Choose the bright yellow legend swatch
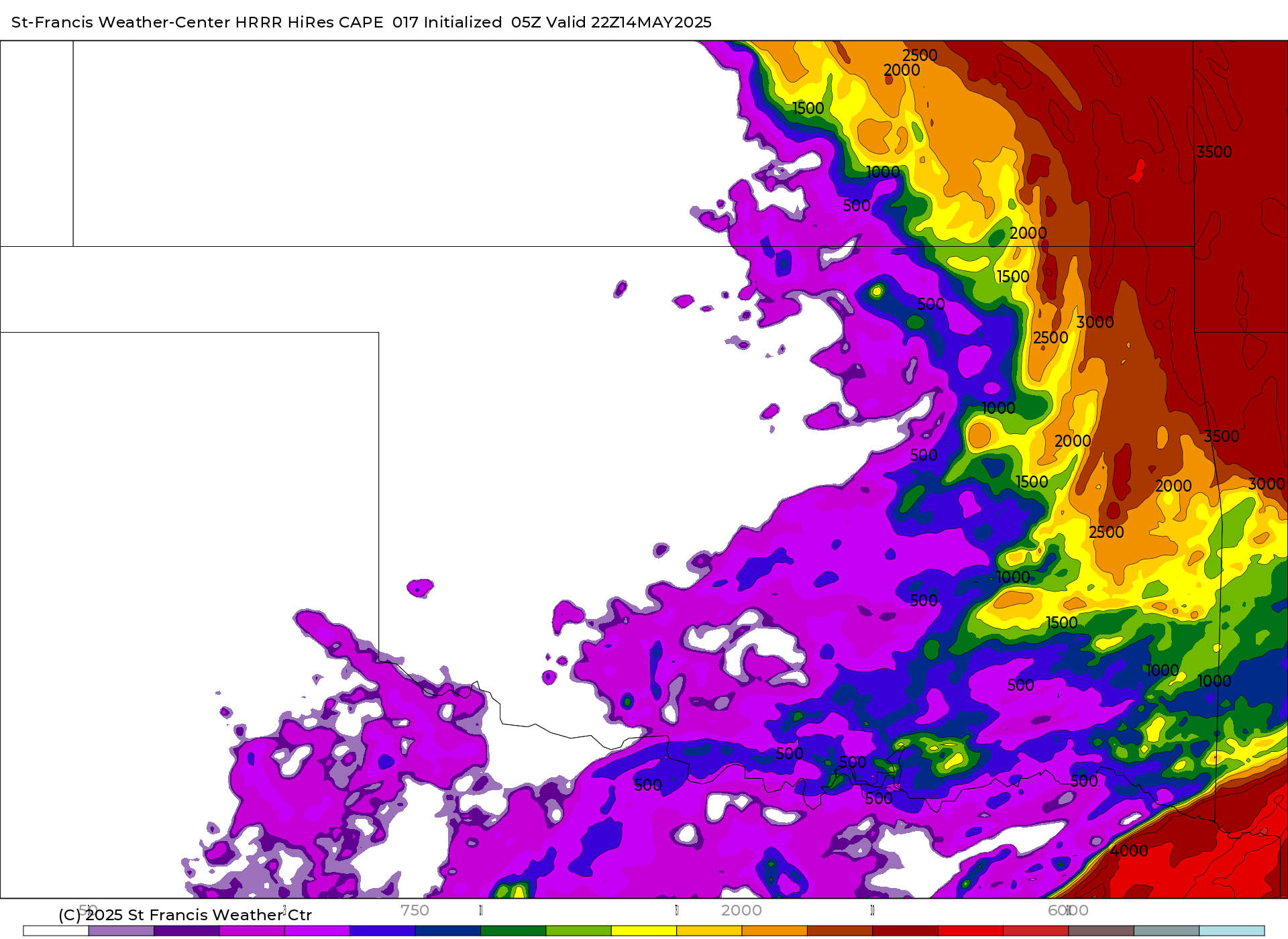The width and height of the screenshot is (1288, 939). pyautogui.click(x=644, y=931)
